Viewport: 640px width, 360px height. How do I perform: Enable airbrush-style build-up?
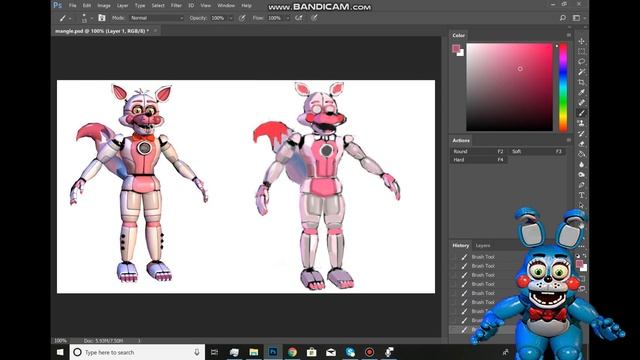pos(299,18)
